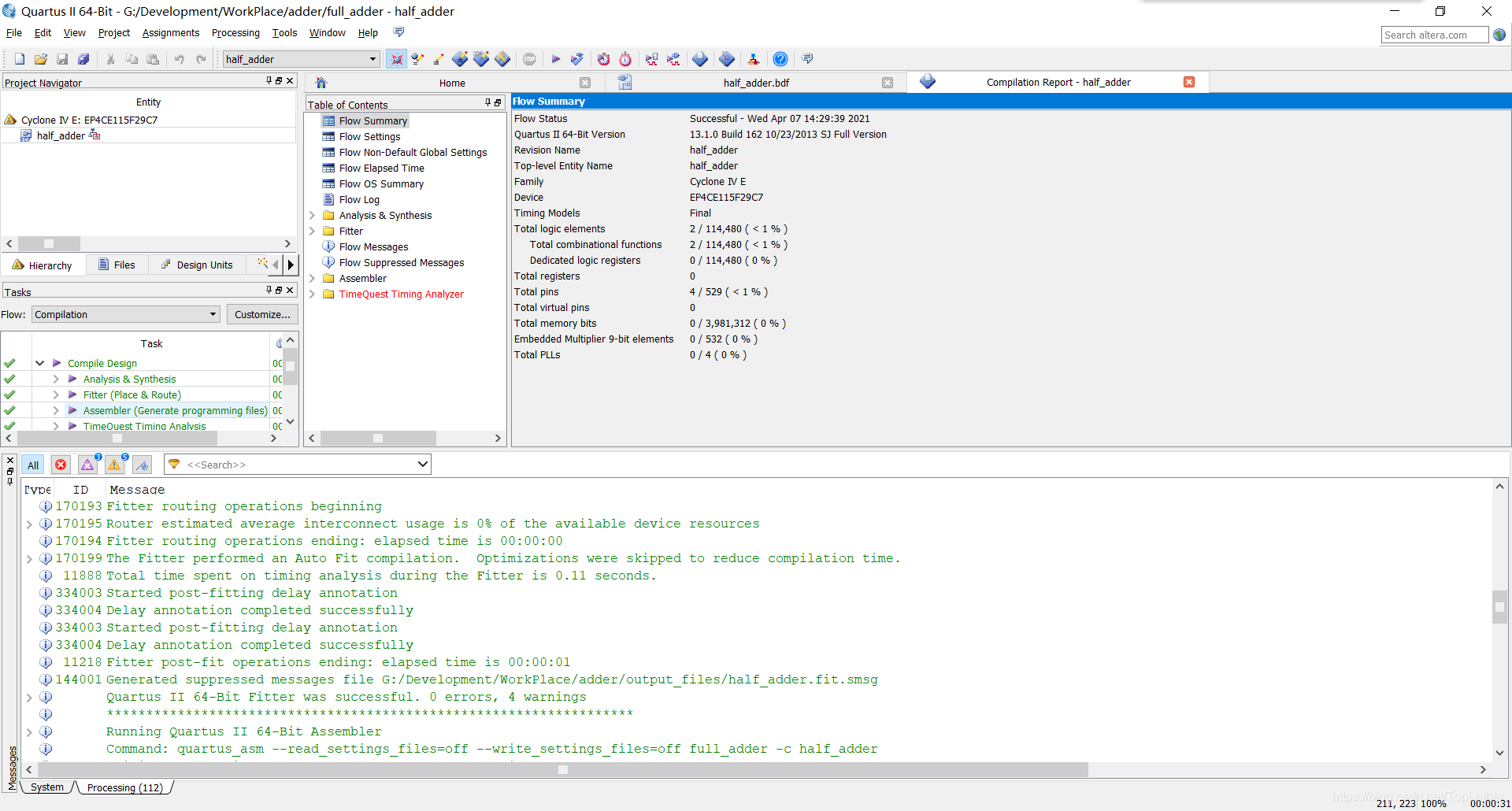
Task: Click the Customize... button
Action: tap(262, 314)
